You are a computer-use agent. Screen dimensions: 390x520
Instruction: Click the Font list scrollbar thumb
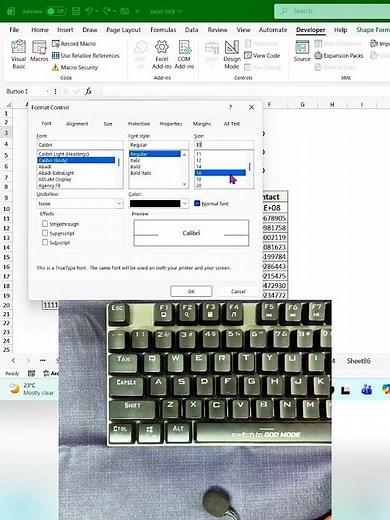point(119,163)
